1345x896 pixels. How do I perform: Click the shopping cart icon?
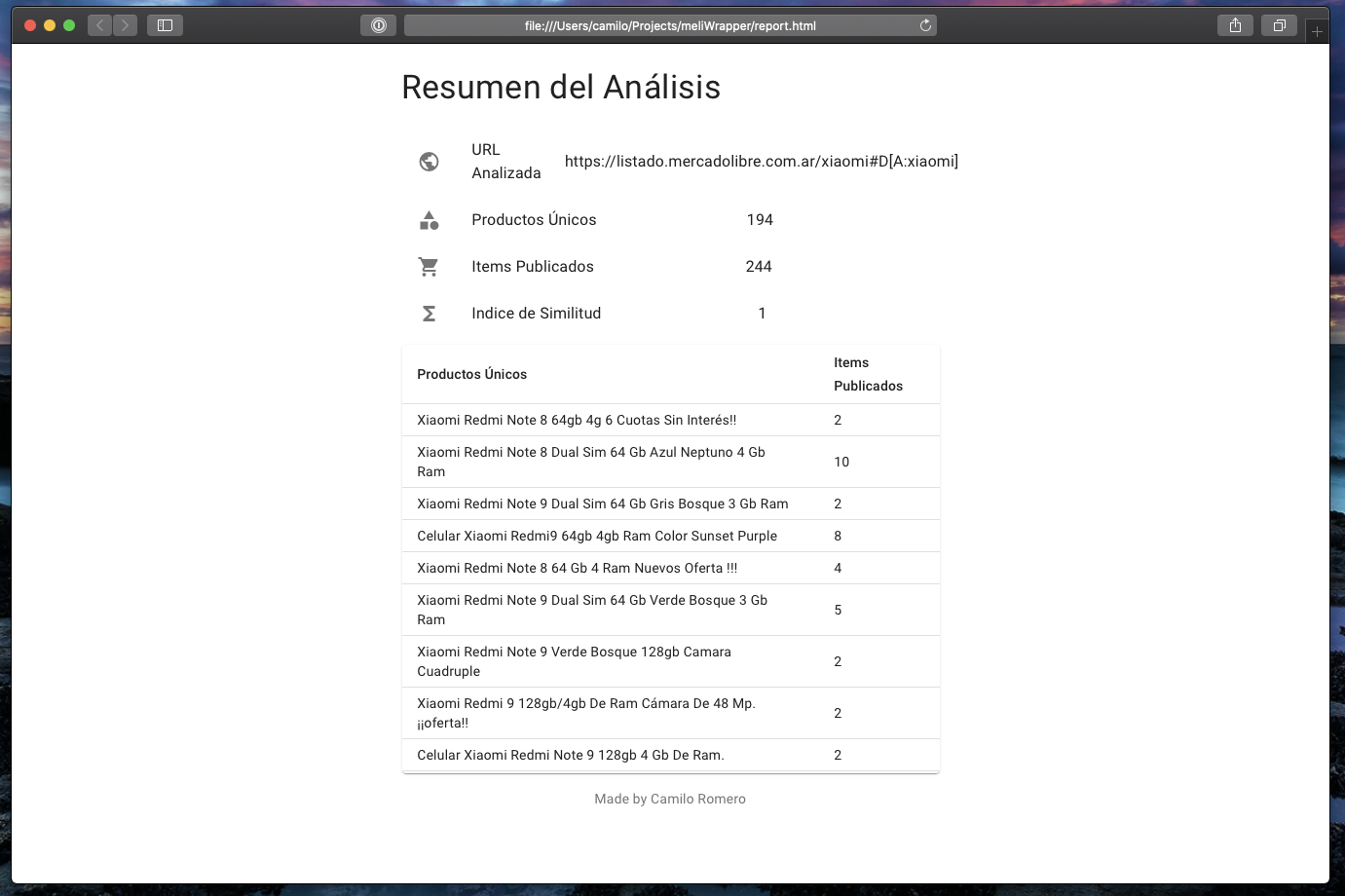pyautogui.click(x=429, y=267)
